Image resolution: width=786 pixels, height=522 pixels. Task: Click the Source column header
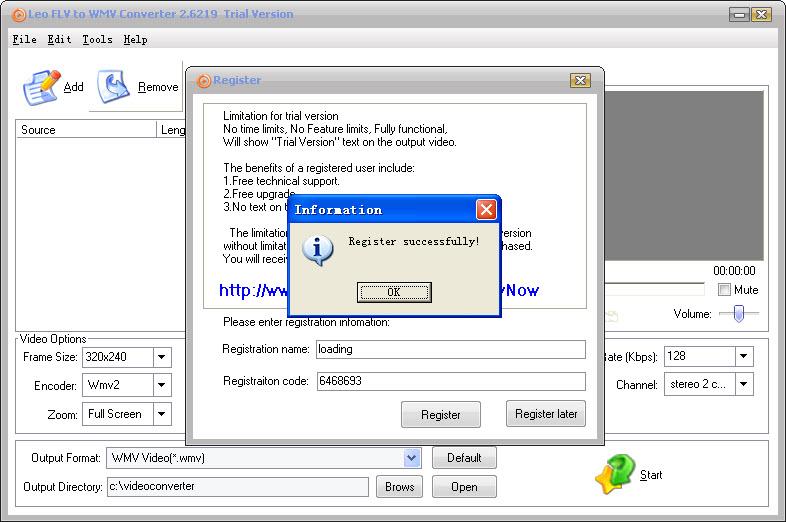[x=86, y=130]
